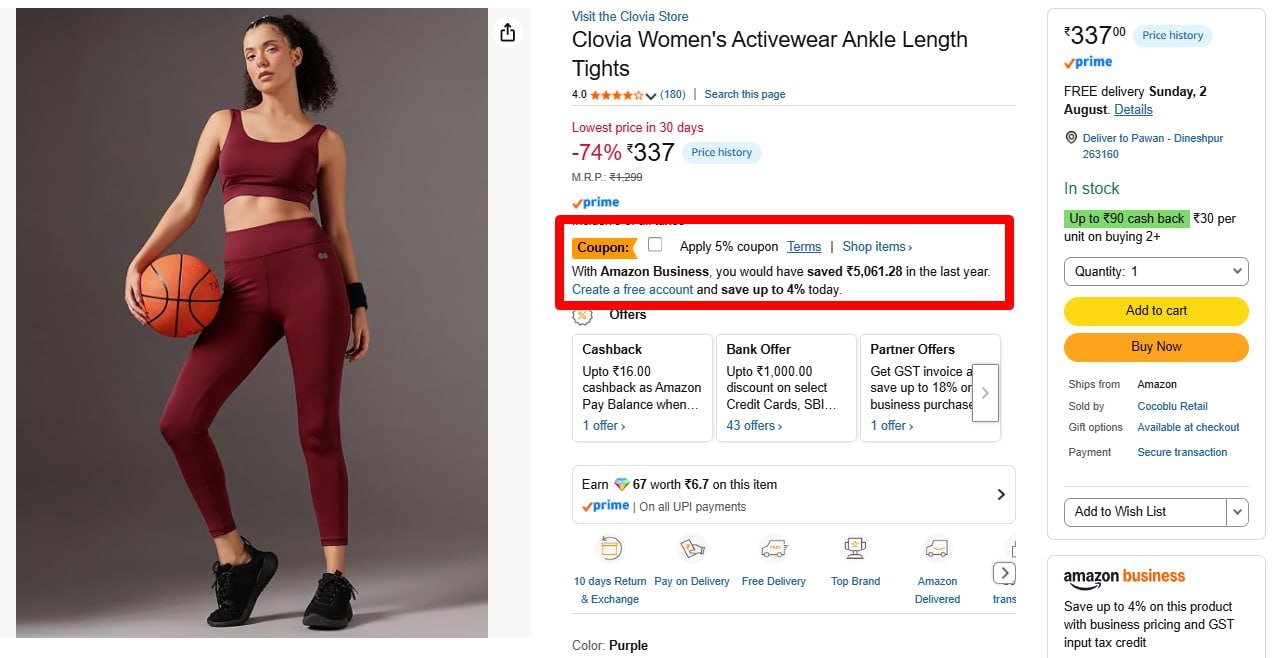Click the product model photo
This screenshot has width=1274, height=658.
tap(252, 323)
